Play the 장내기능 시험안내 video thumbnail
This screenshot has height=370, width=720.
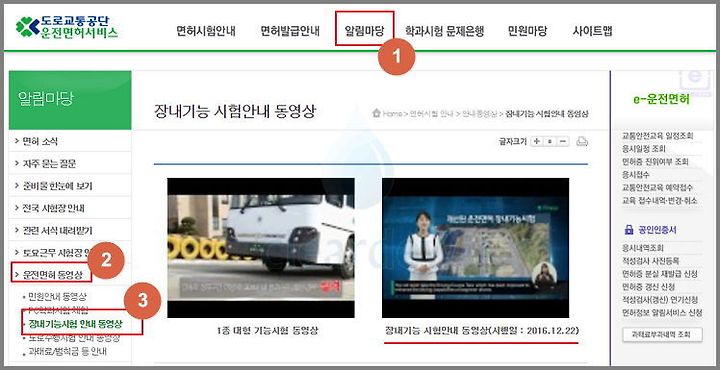475,248
